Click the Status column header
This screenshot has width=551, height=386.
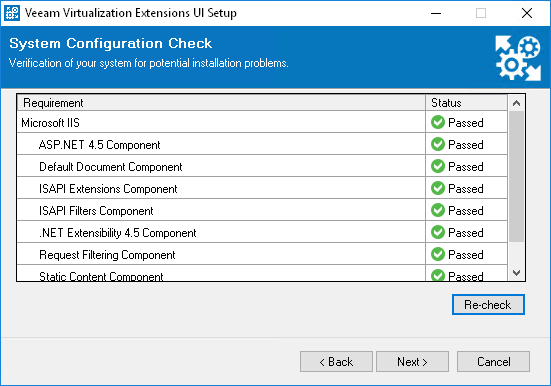point(466,103)
